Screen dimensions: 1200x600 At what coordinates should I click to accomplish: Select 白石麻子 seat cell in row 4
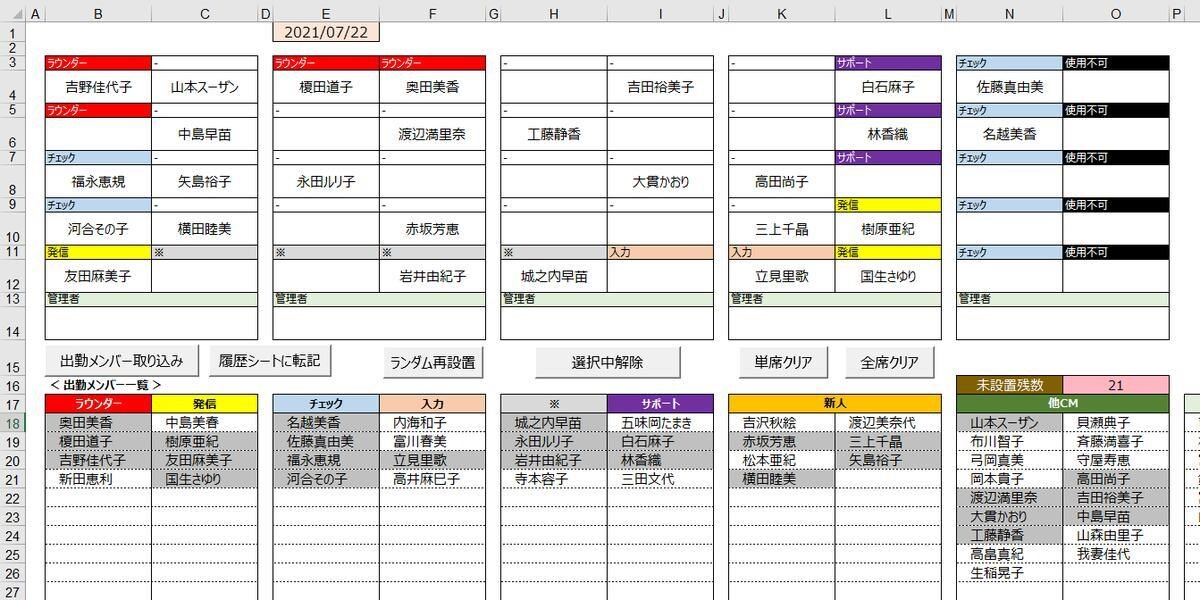pyautogui.click(x=888, y=87)
